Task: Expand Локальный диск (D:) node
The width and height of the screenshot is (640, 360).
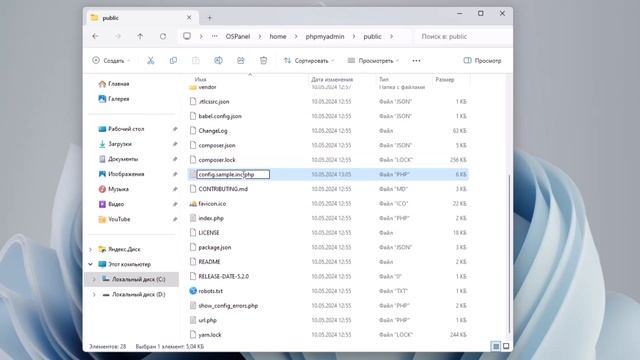Action: point(94,294)
